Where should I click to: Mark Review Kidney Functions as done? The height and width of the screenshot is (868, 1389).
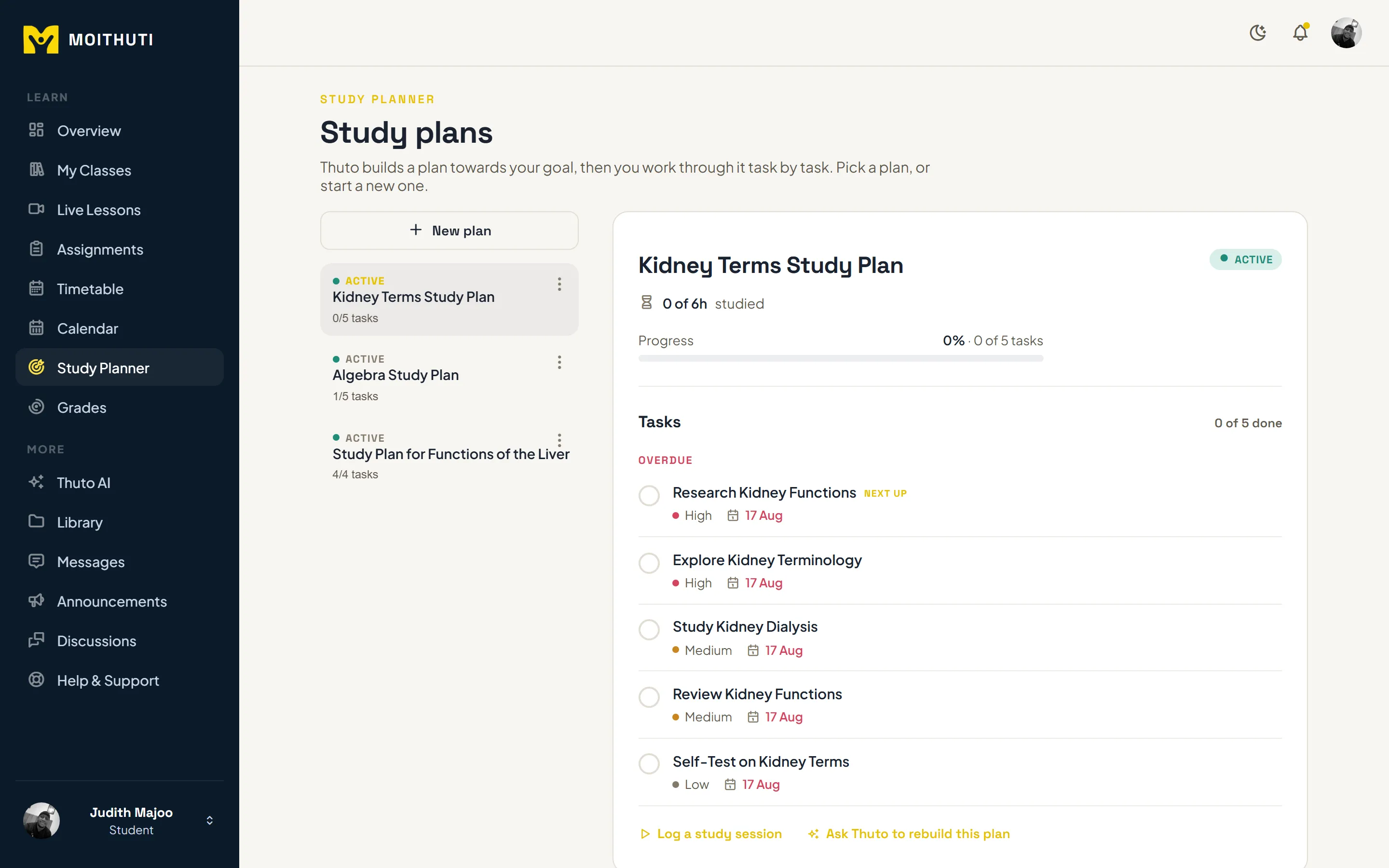click(649, 697)
